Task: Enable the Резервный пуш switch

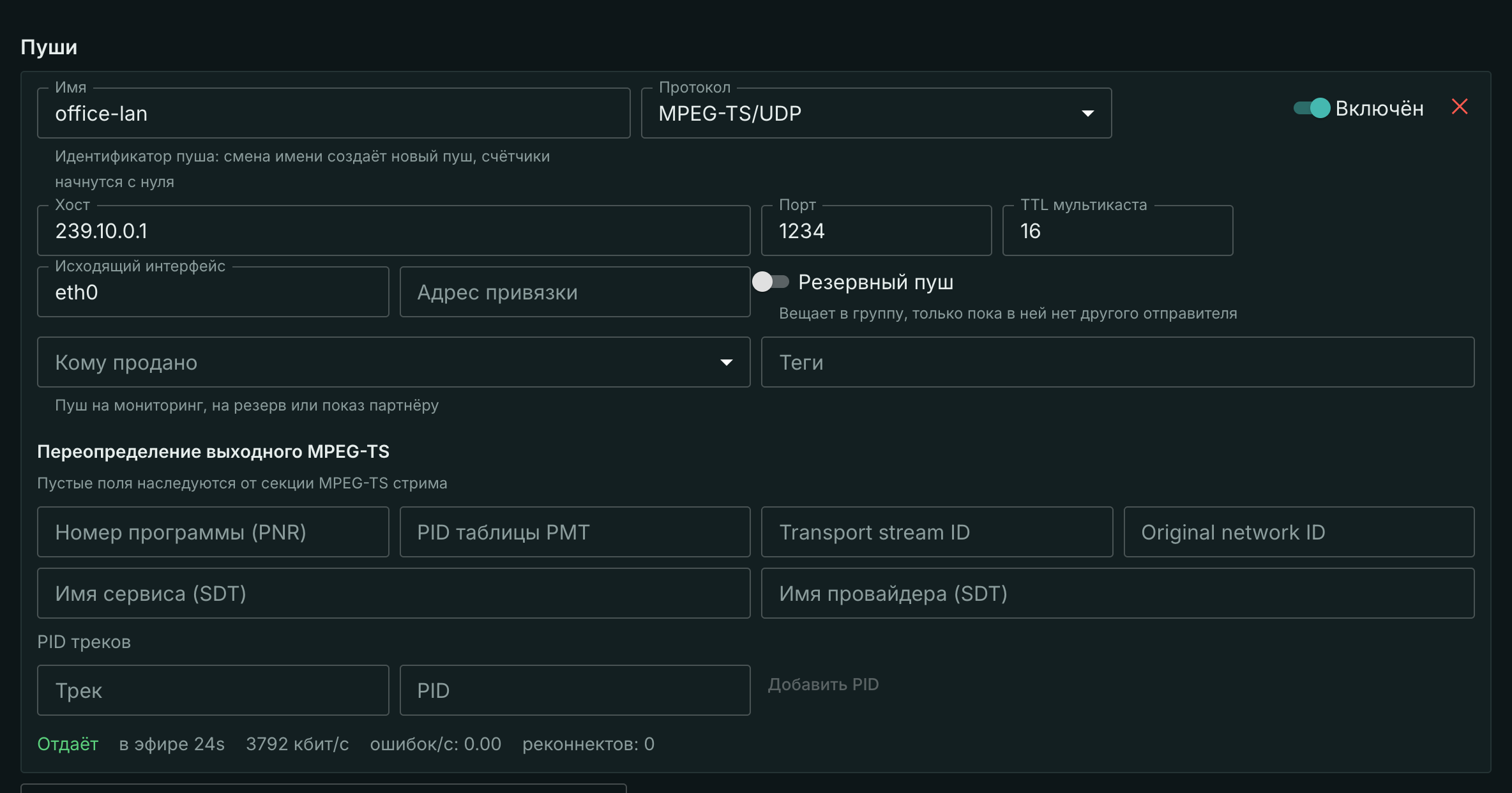Action: point(770,282)
